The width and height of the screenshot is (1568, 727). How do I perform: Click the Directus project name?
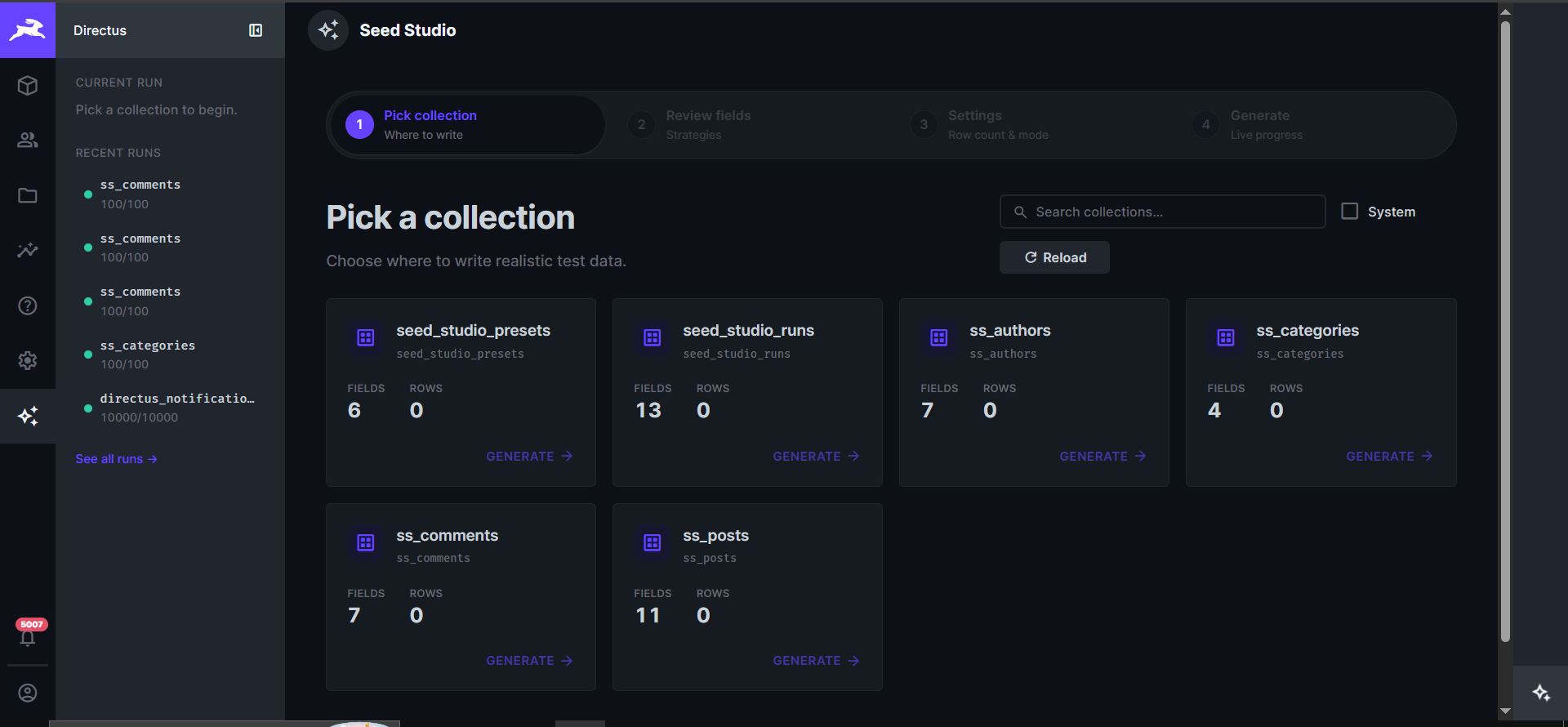click(x=100, y=30)
